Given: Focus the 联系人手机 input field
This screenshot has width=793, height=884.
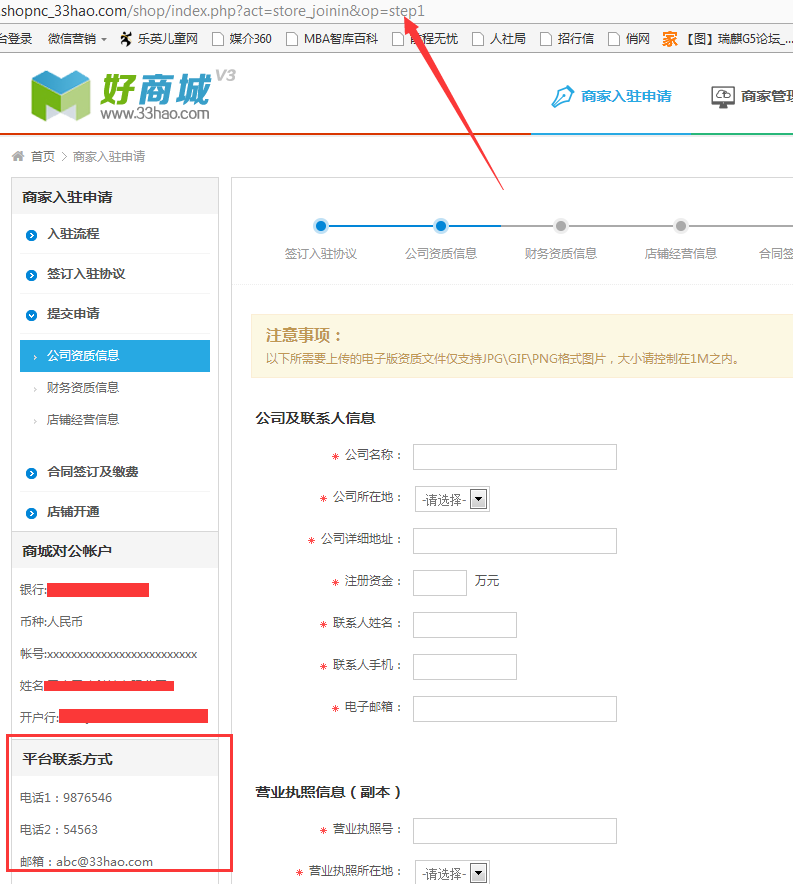Looking at the screenshot, I should tap(464, 667).
